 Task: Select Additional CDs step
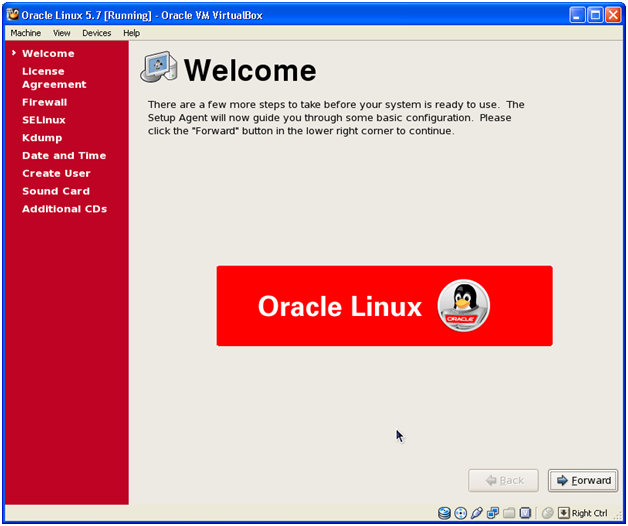click(64, 209)
